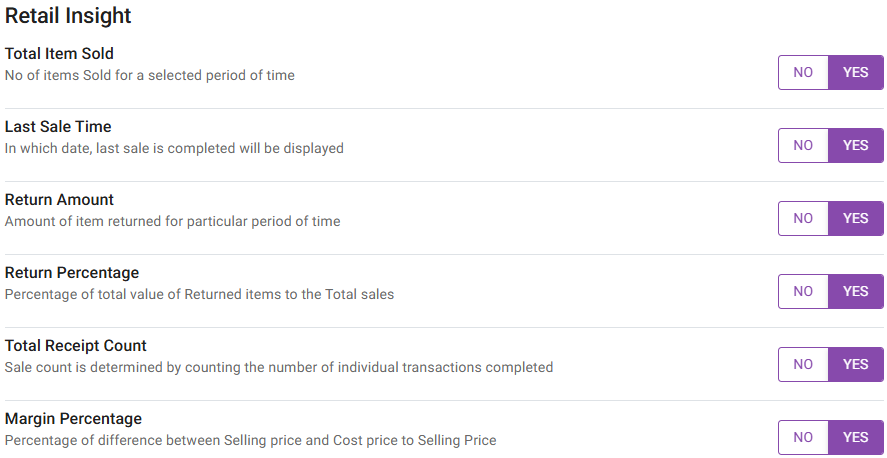Click the Retail Insight heading
887x458 pixels.
click(68, 16)
